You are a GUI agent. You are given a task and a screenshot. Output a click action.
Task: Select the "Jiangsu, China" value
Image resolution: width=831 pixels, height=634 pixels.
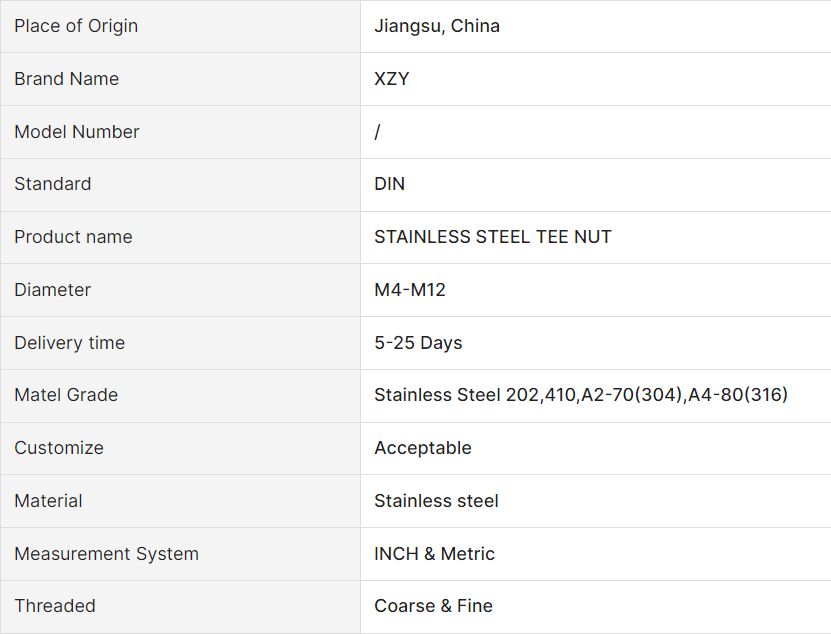(x=437, y=26)
